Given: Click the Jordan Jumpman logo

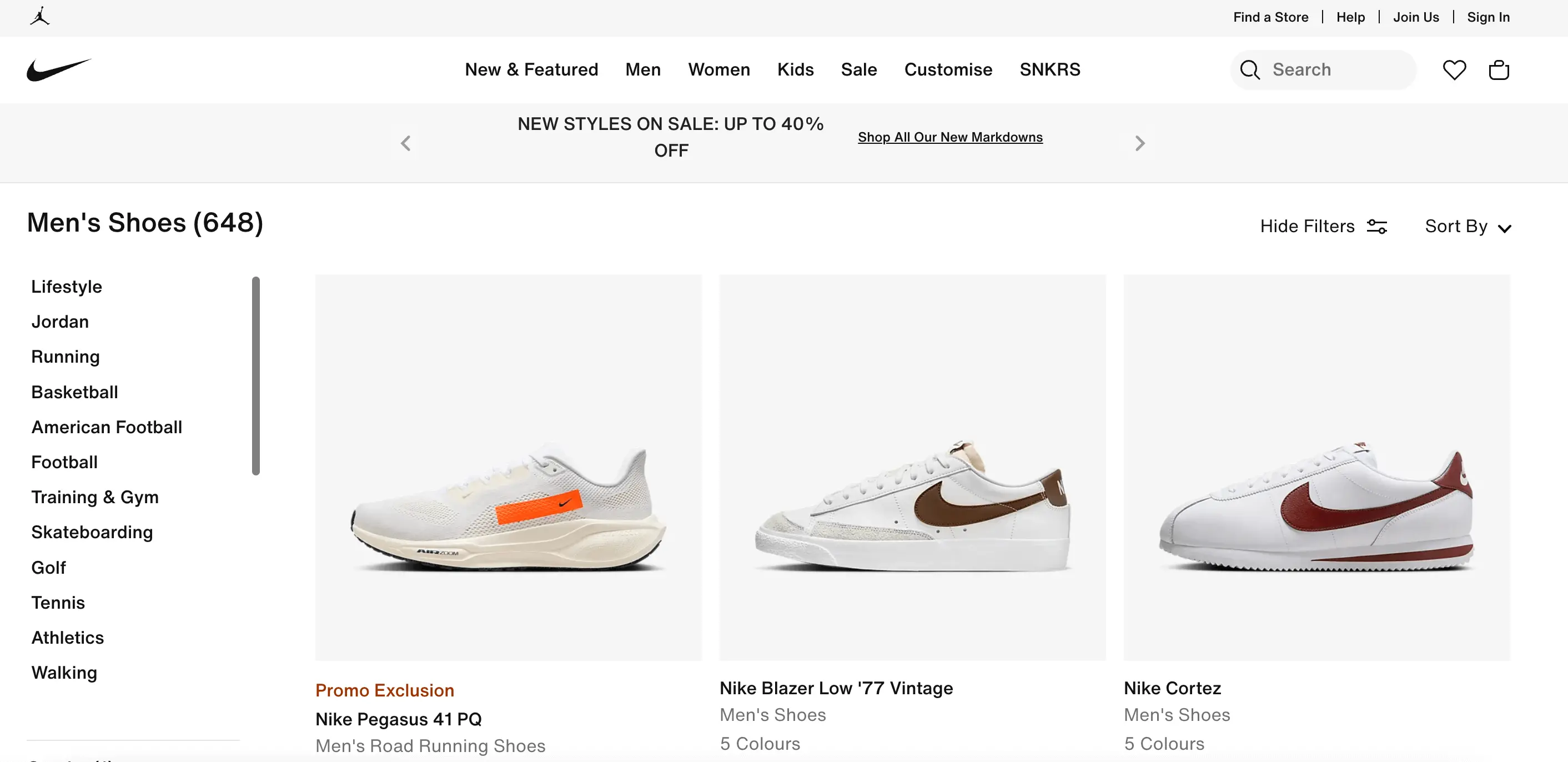Looking at the screenshot, I should pyautogui.click(x=40, y=17).
